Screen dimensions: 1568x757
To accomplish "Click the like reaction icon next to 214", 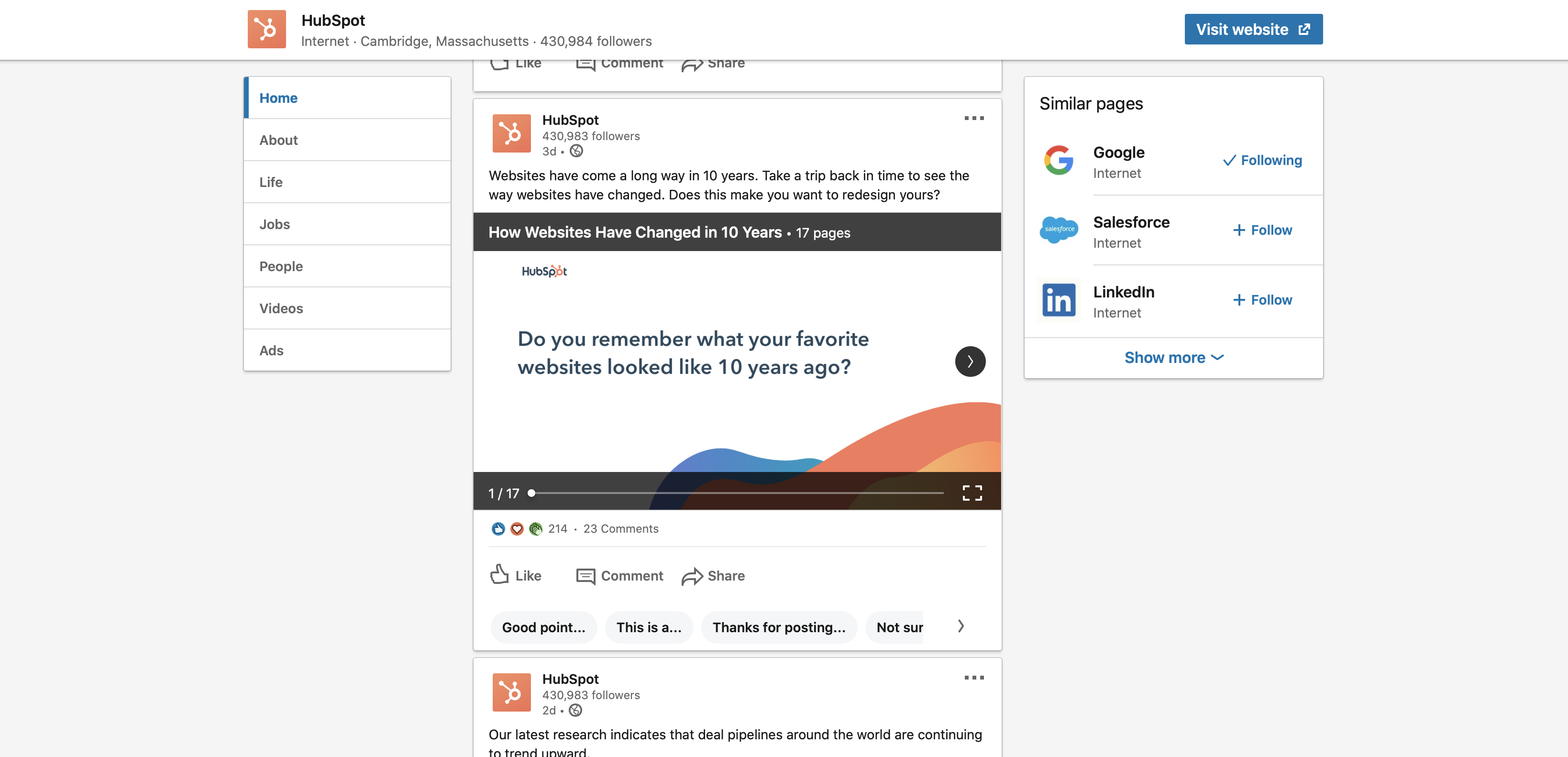I will (x=498, y=529).
